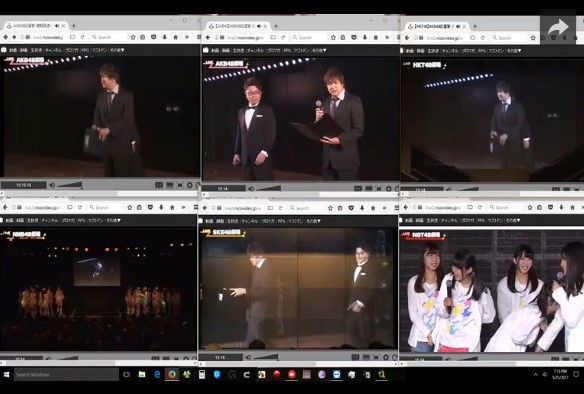Expand その他▼ menu in the HKT48 window
The image size is (584, 394).
coord(514,51)
